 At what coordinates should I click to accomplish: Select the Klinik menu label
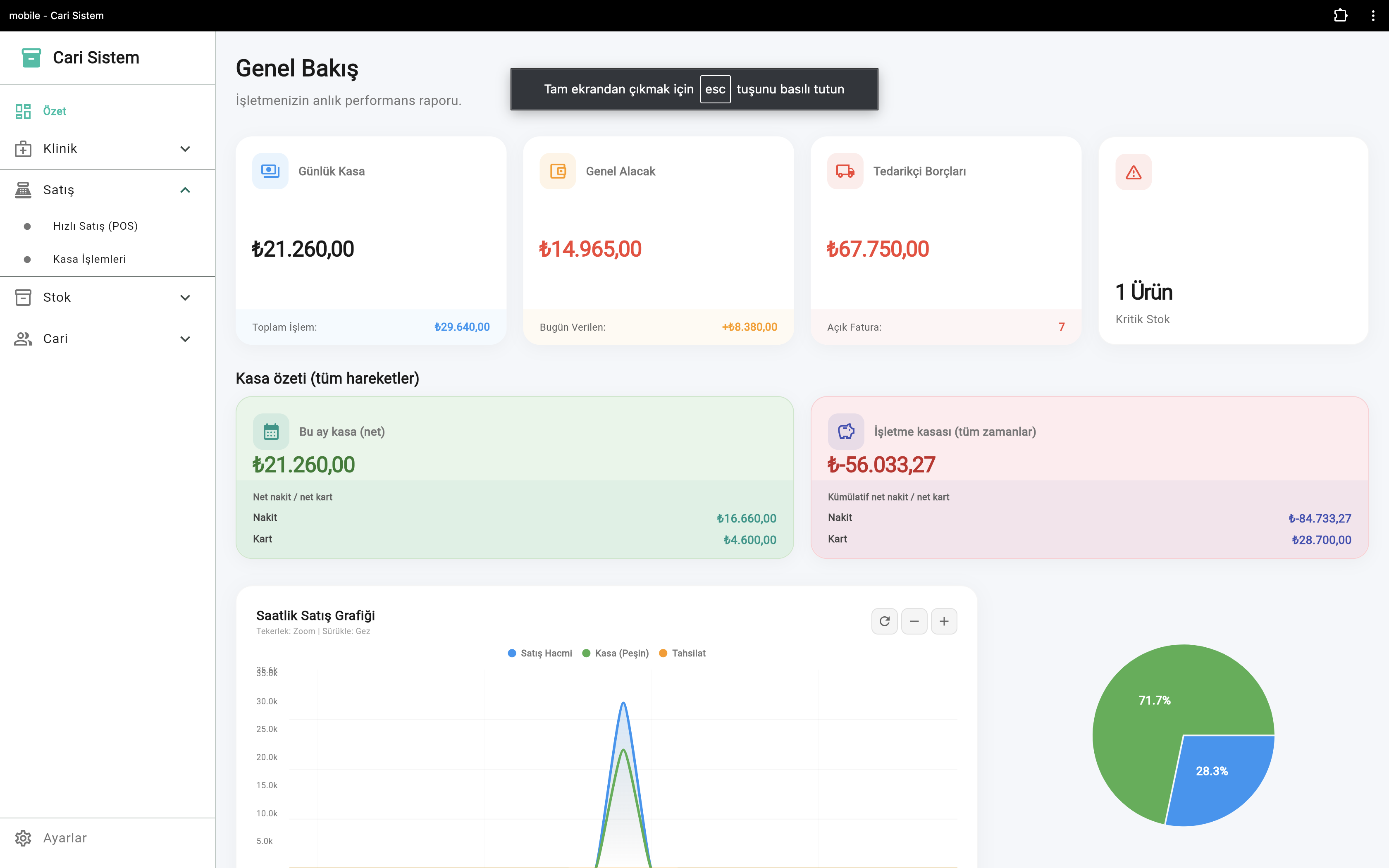point(60,149)
